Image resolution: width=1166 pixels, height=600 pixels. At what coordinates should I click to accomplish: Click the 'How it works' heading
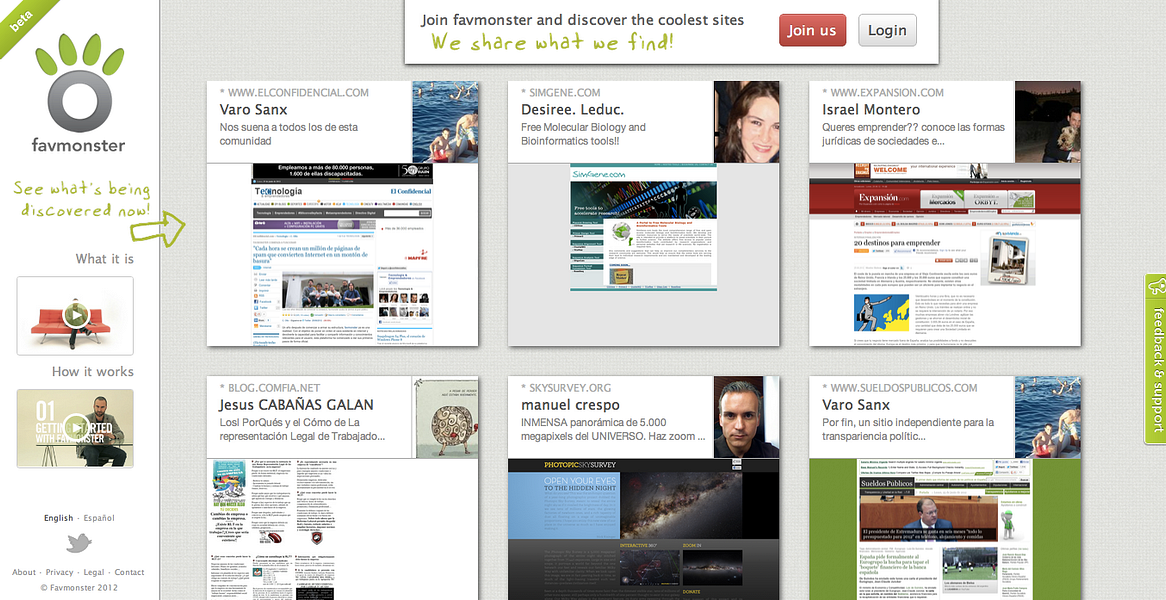pyautogui.click(x=93, y=371)
